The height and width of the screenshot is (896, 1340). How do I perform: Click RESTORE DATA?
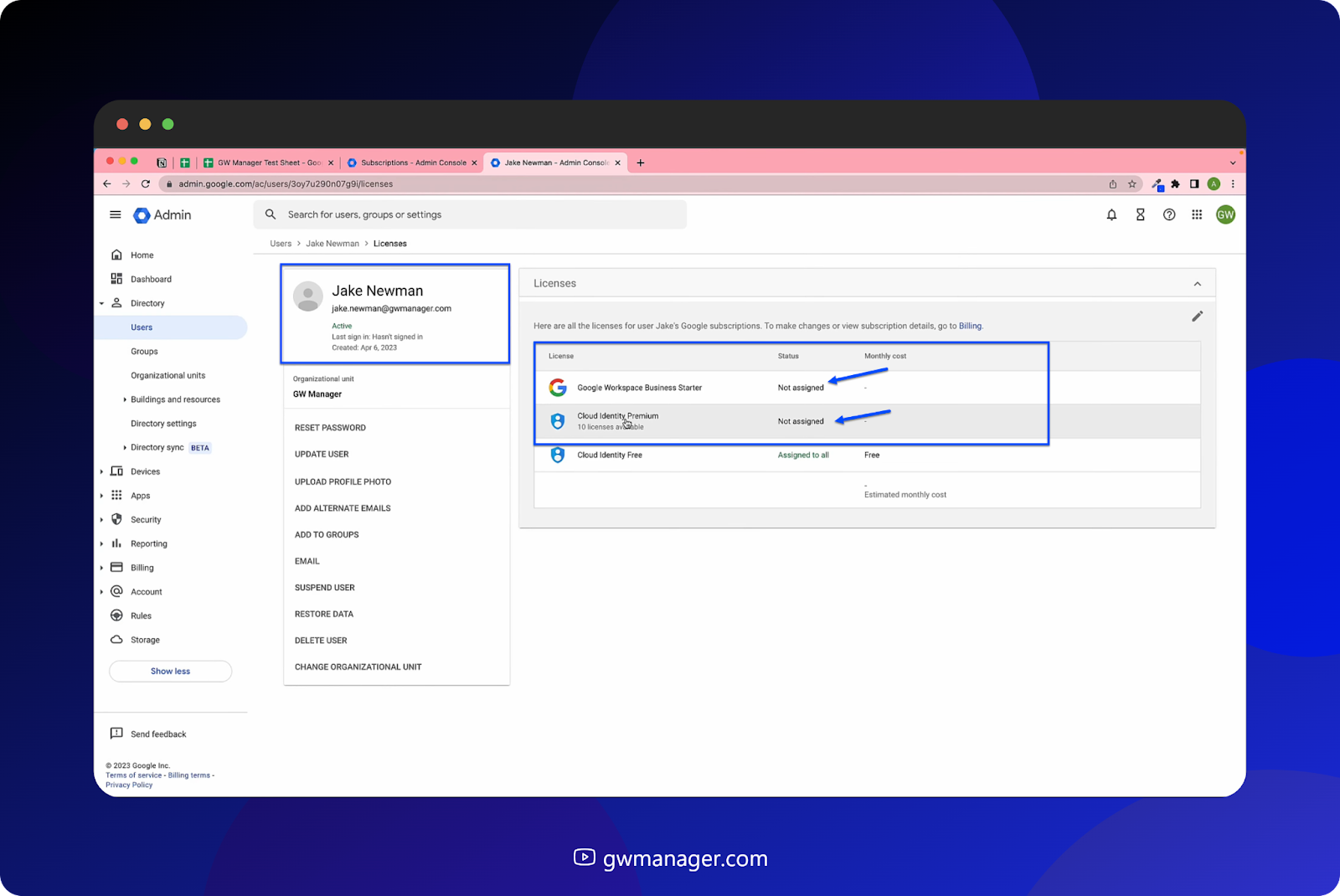pyautogui.click(x=324, y=615)
